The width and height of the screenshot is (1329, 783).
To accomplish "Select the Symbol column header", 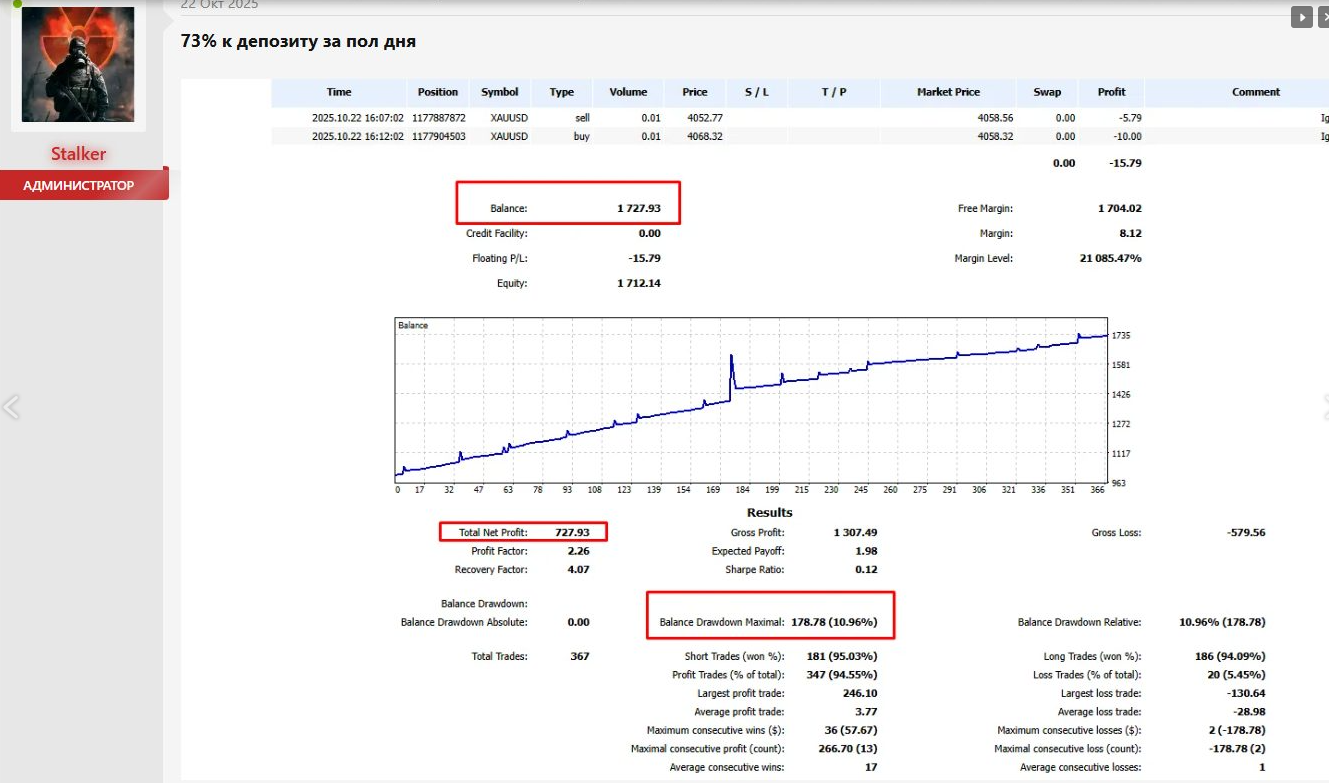I will [x=500, y=92].
